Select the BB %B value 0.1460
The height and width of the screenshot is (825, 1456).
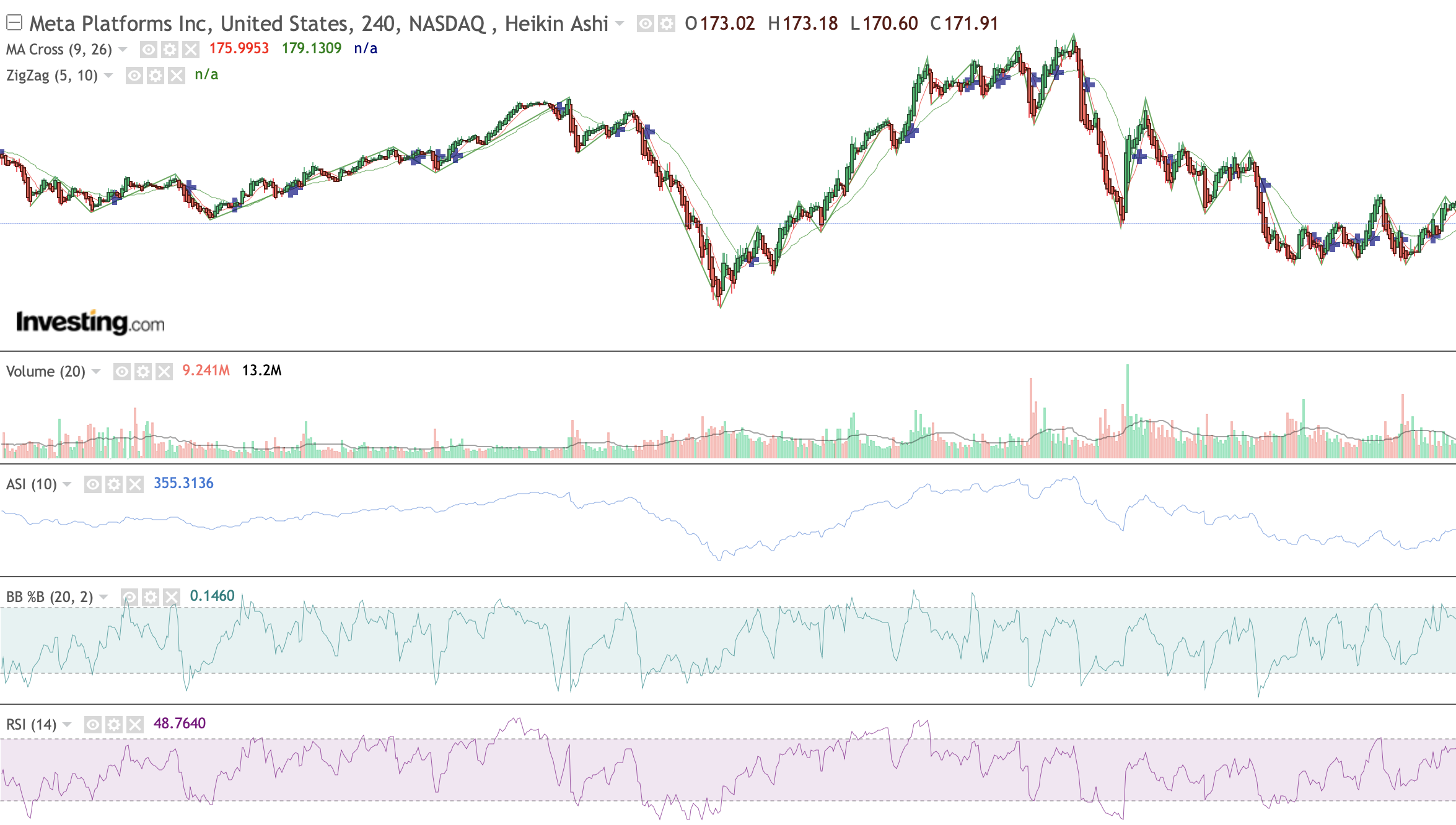coord(212,596)
